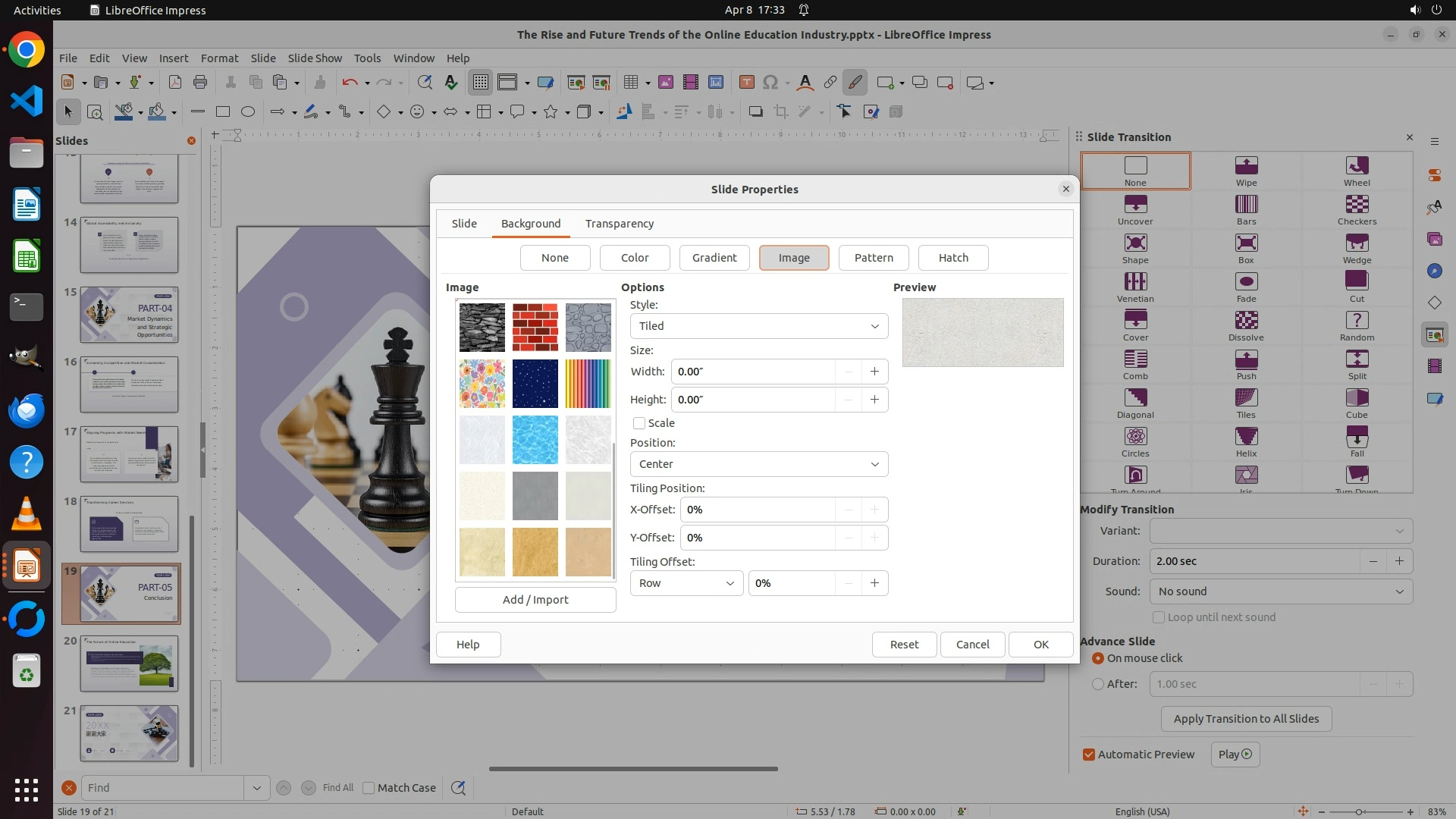Uncheck Automatic Preview checkbox
This screenshot has height=819, width=1456.
tap(1089, 755)
